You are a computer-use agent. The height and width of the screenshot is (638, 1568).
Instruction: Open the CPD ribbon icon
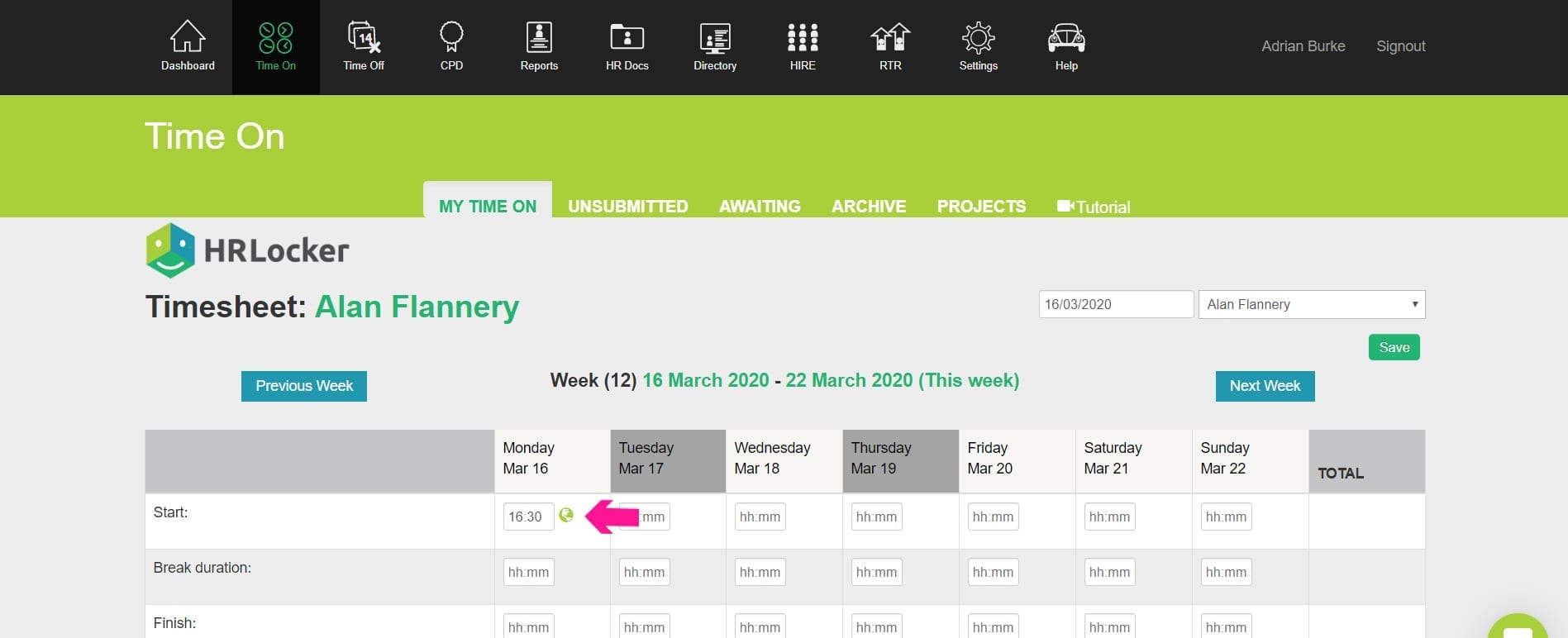pyautogui.click(x=451, y=37)
